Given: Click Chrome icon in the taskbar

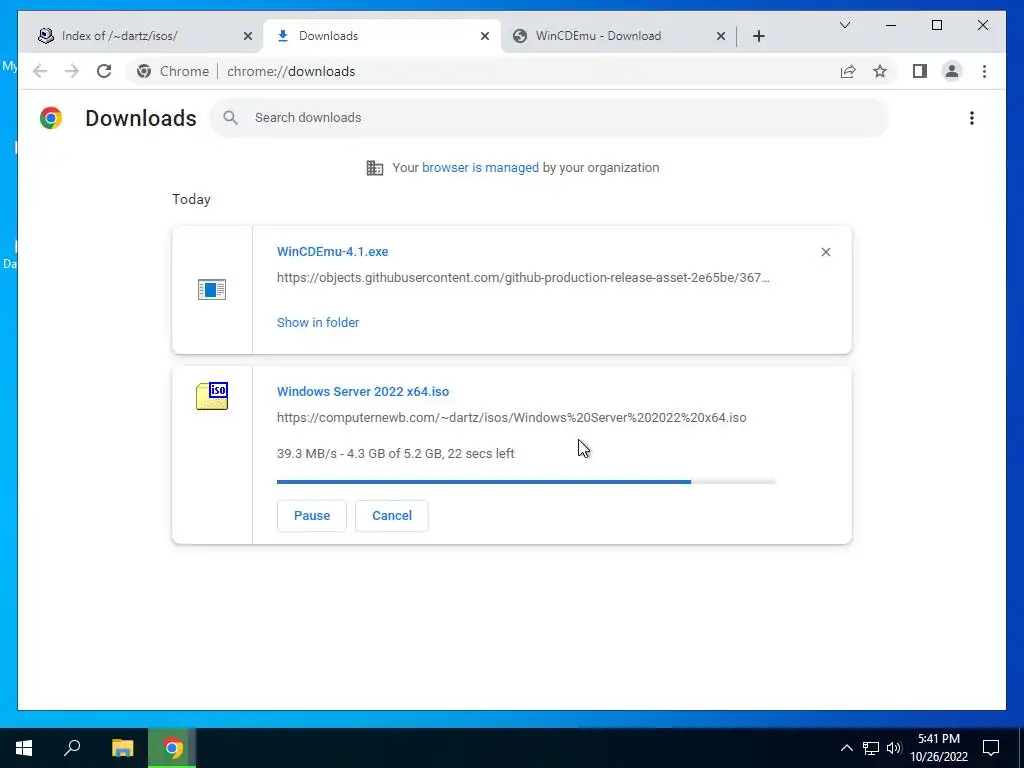Looking at the screenshot, I should coord(172,748).
